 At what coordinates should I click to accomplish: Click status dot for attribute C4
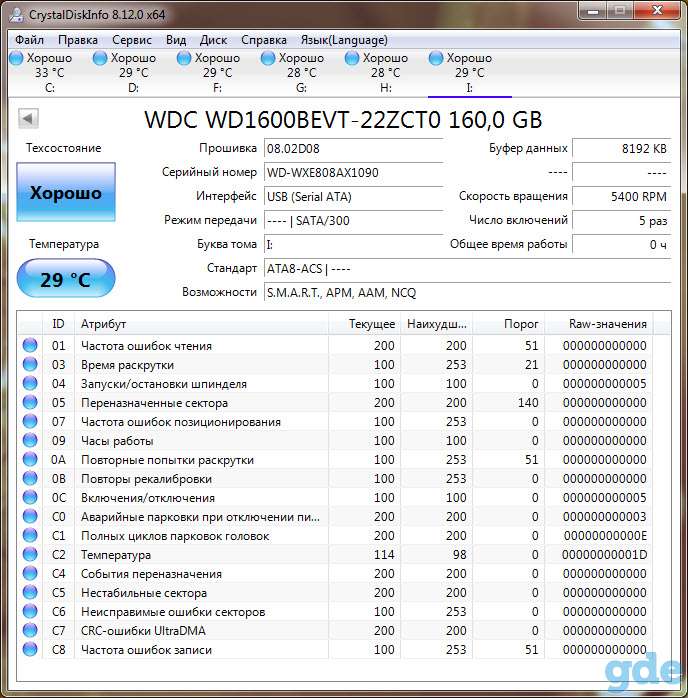30,573
